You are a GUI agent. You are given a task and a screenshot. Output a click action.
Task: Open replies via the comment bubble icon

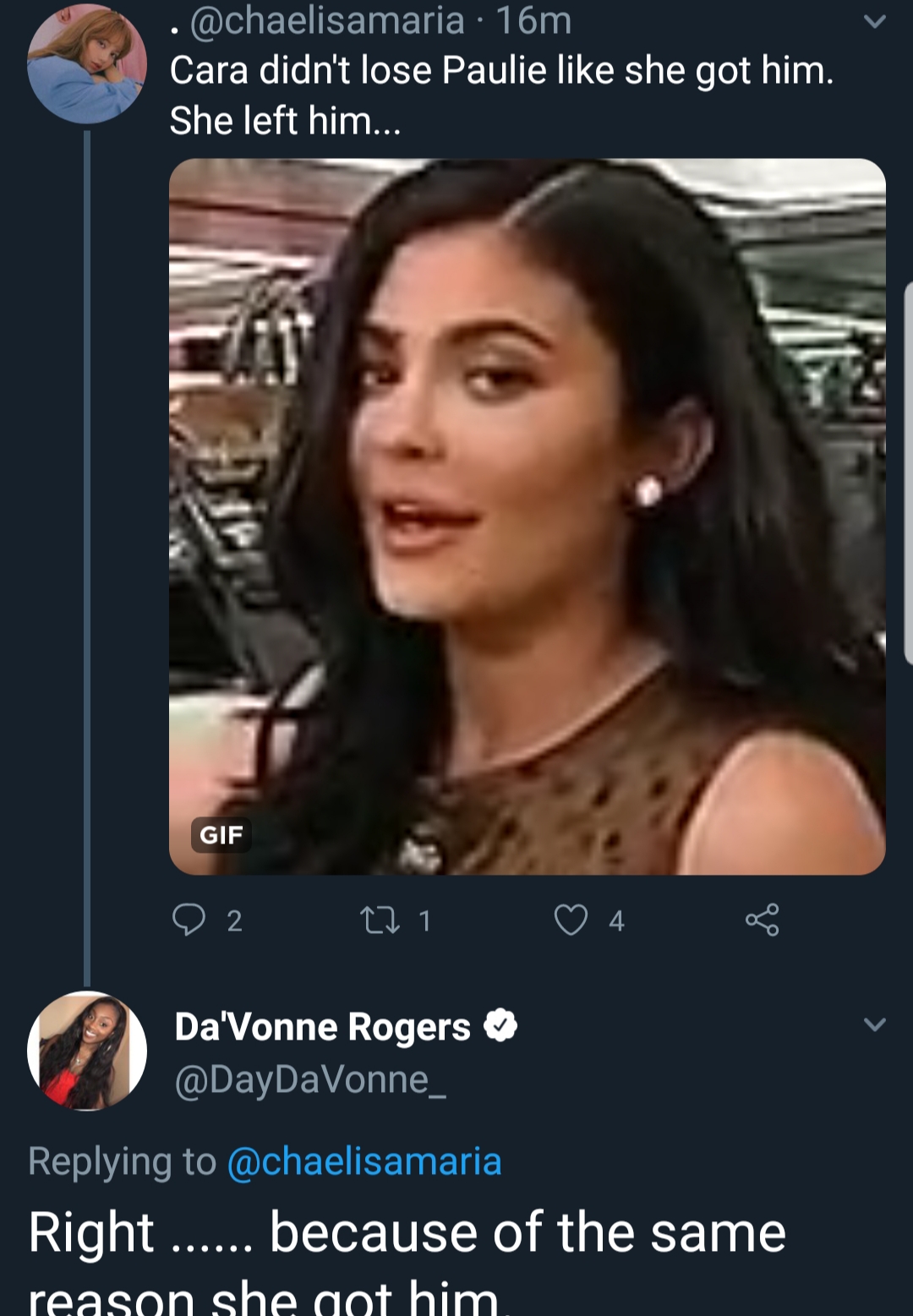[x=189, y=920]
